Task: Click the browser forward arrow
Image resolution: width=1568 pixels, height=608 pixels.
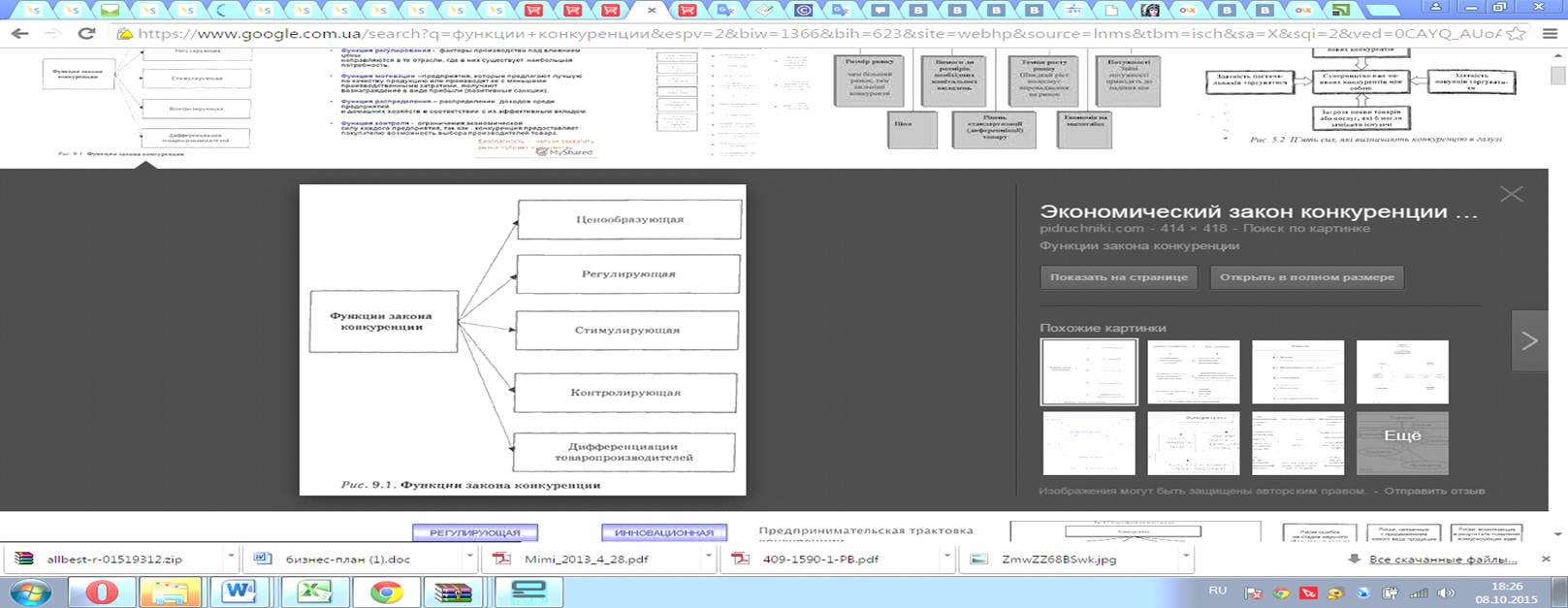Action: click(51, 33)
